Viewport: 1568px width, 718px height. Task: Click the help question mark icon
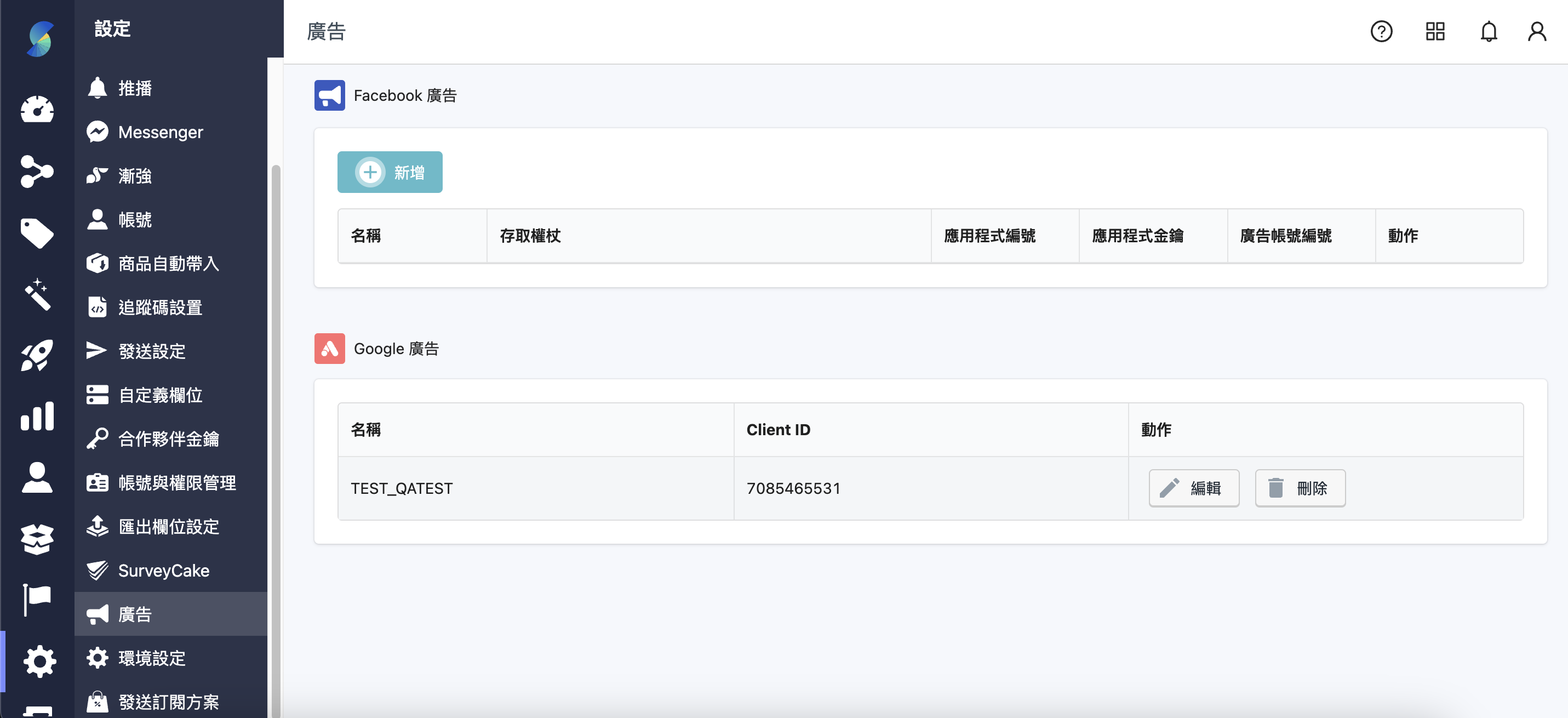1381,31
